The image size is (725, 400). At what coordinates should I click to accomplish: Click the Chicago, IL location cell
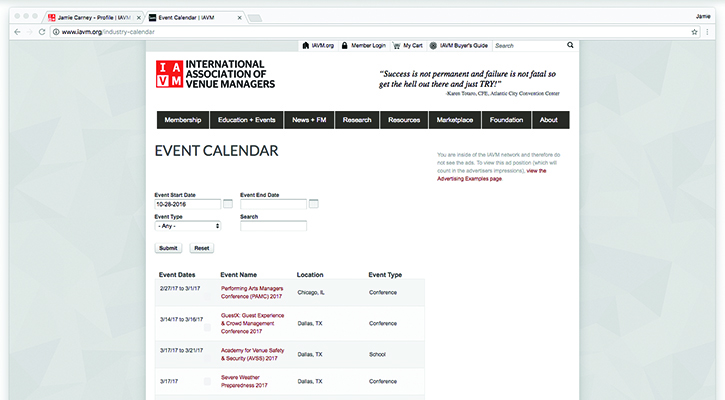(311, 292)
